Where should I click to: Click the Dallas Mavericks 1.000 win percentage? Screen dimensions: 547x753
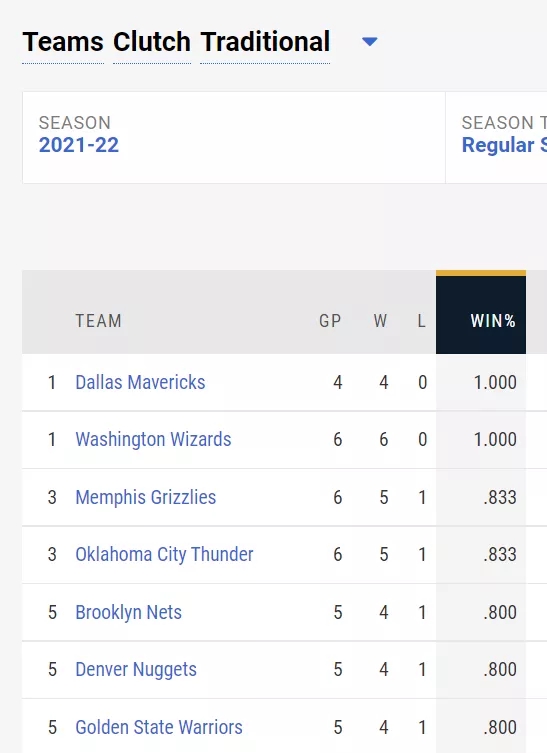(495, 383)
